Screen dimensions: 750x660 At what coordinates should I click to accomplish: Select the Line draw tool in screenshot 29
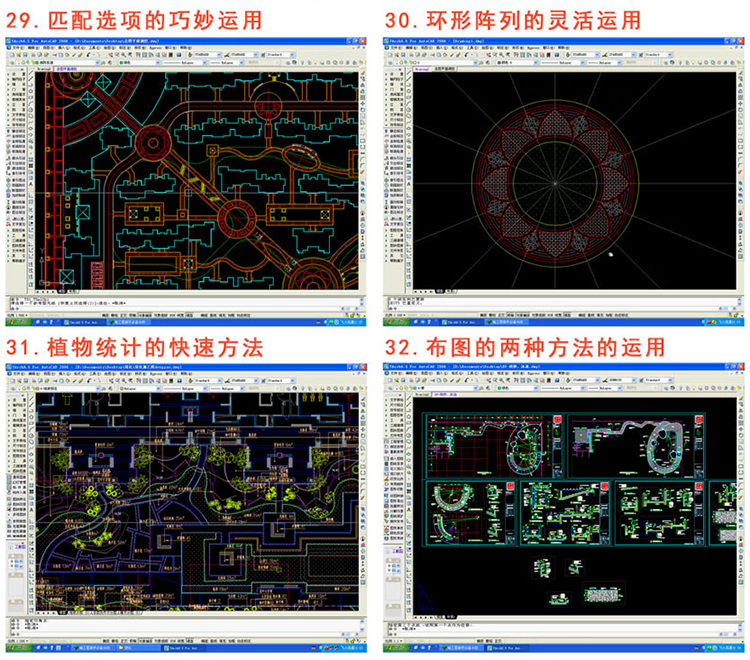tap(31, 72)
